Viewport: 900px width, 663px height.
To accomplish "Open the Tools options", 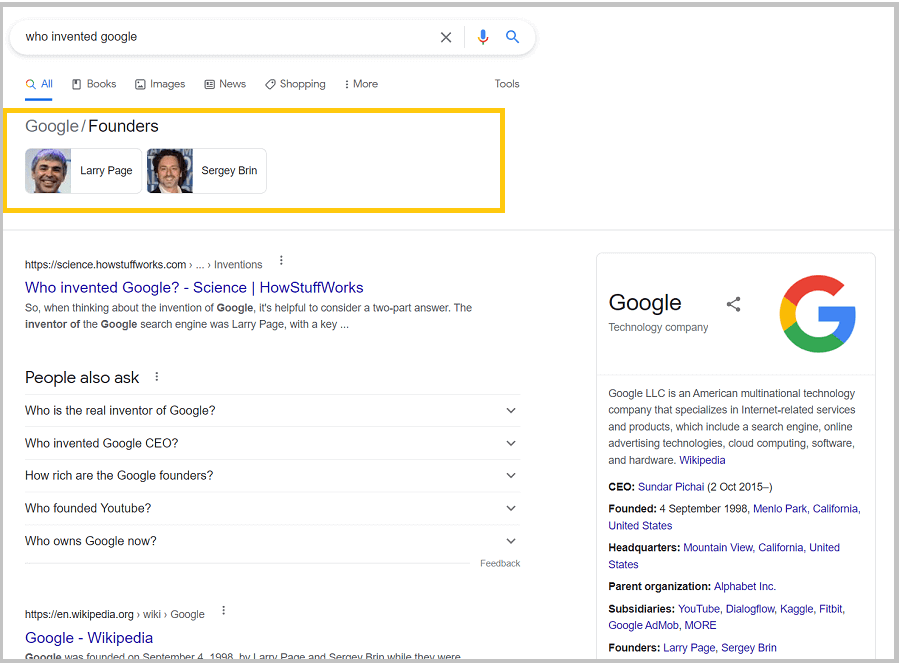I will (x=507, y=84).
